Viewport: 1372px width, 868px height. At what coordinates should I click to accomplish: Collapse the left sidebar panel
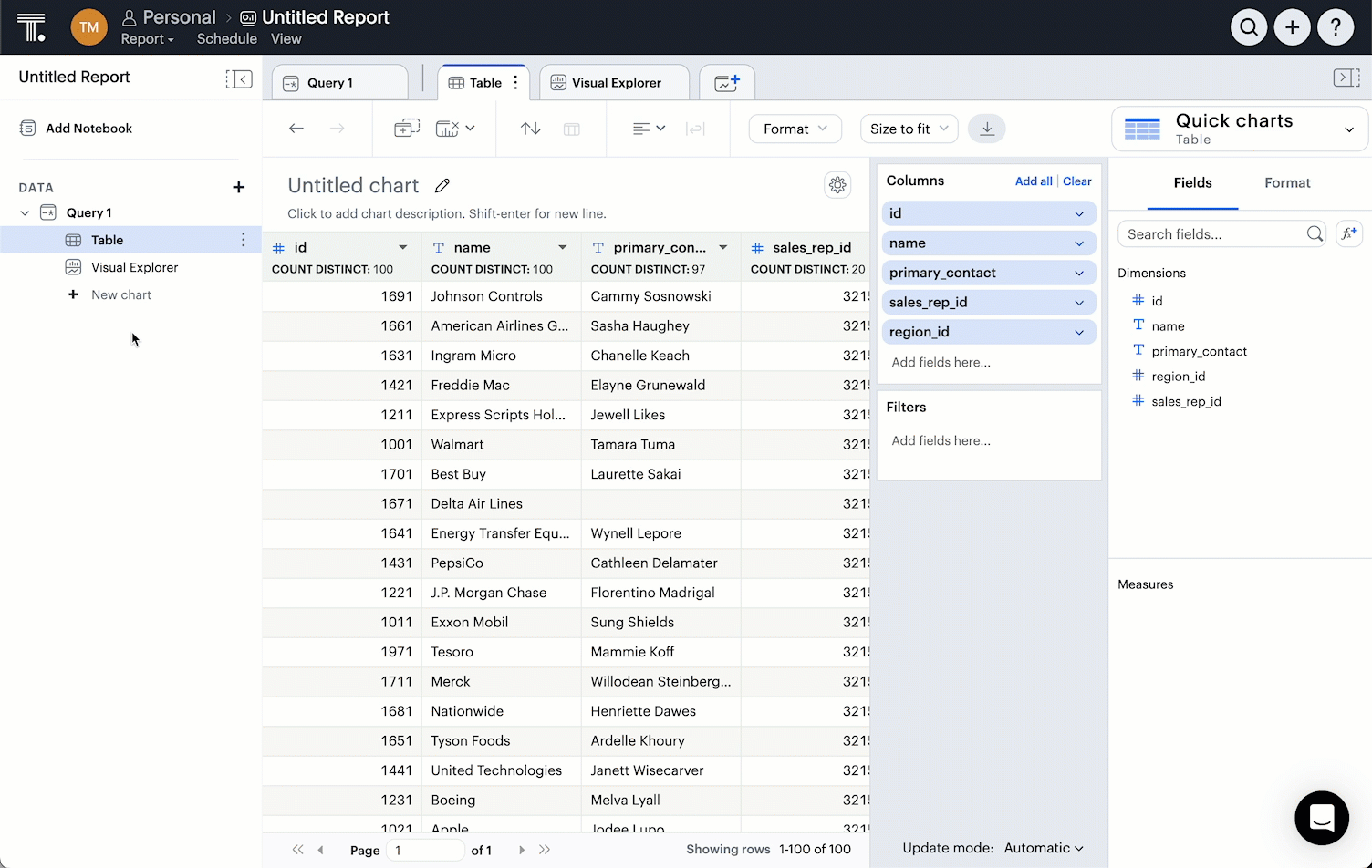pyautogui.click(x=239, y=78)
